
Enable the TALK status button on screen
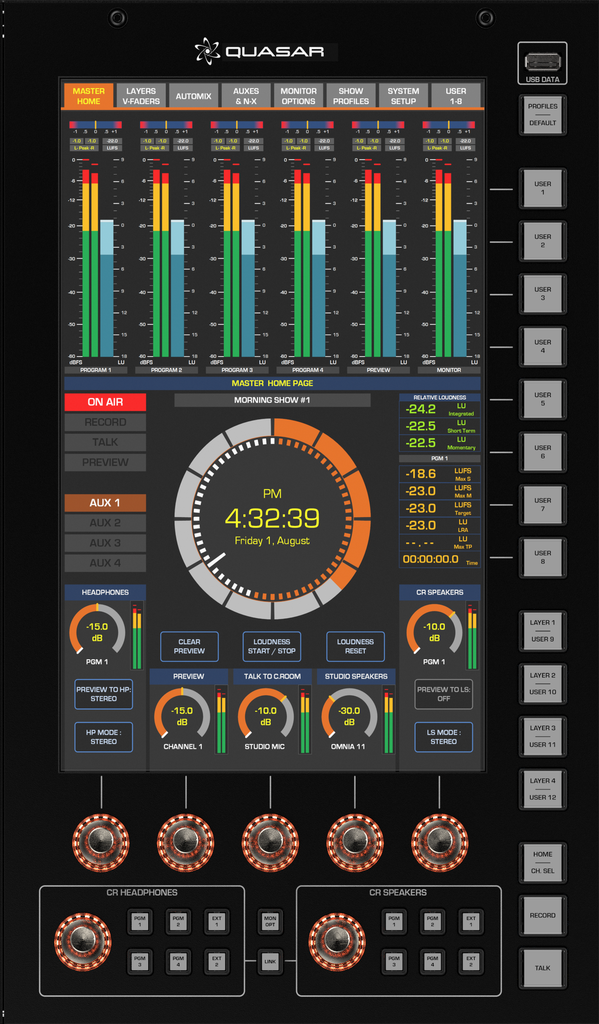(x=105, y=442)
